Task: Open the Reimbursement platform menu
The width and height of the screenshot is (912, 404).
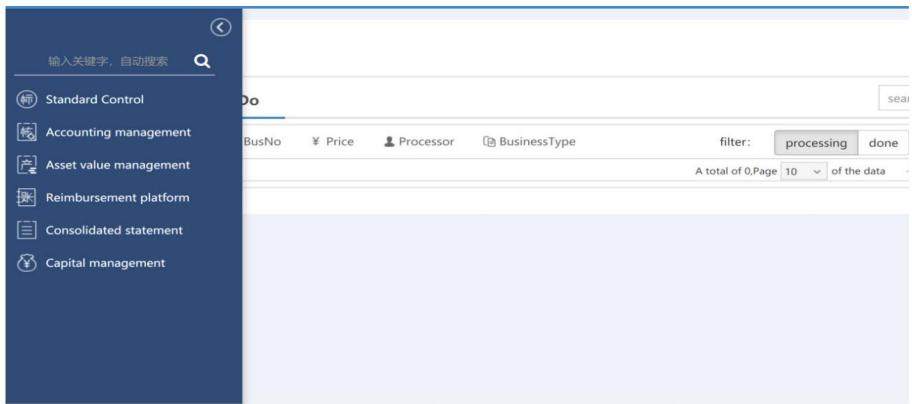Action: (x=117, y=198)
